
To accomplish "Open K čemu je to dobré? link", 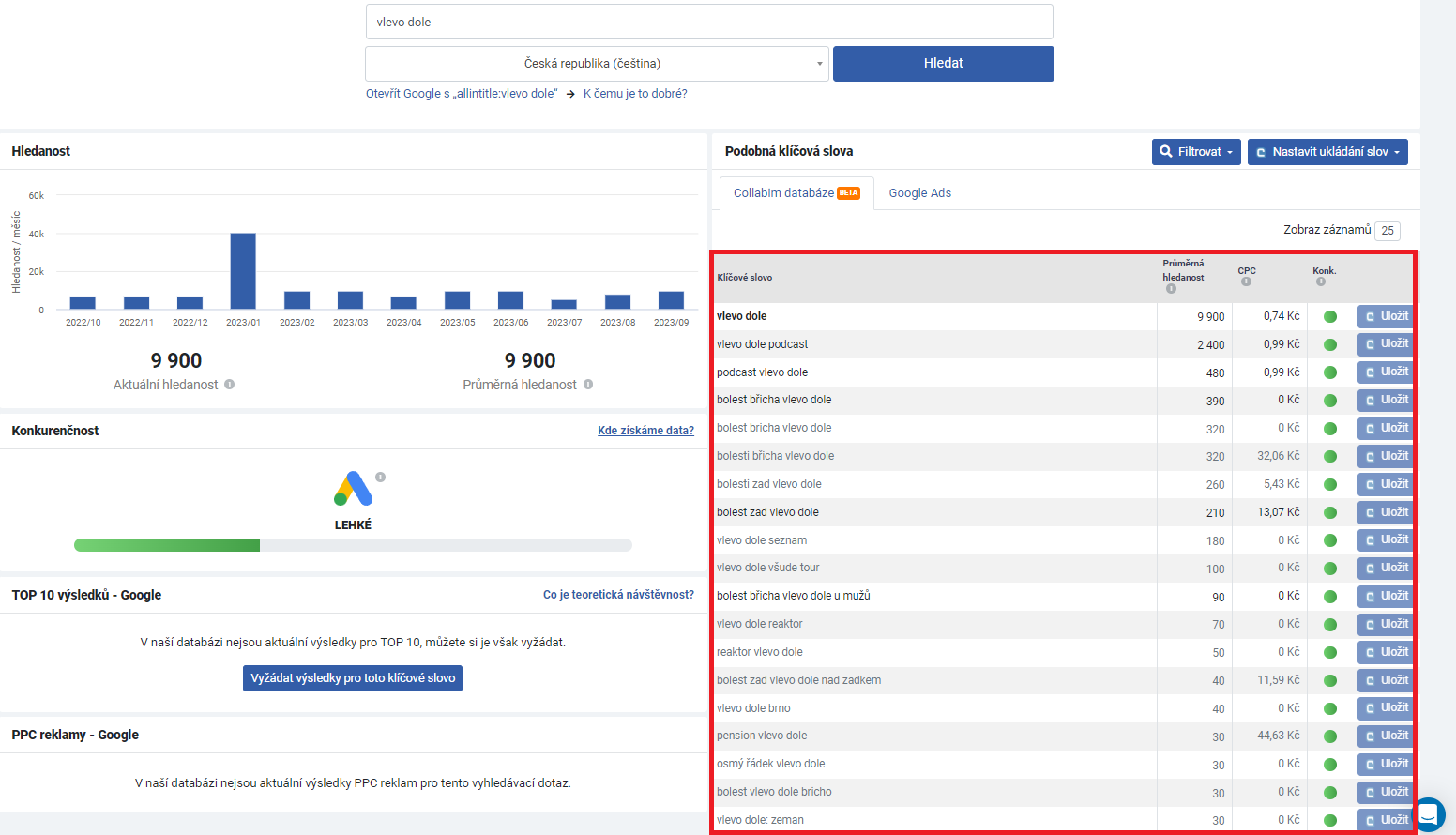I will pos(635,94).
